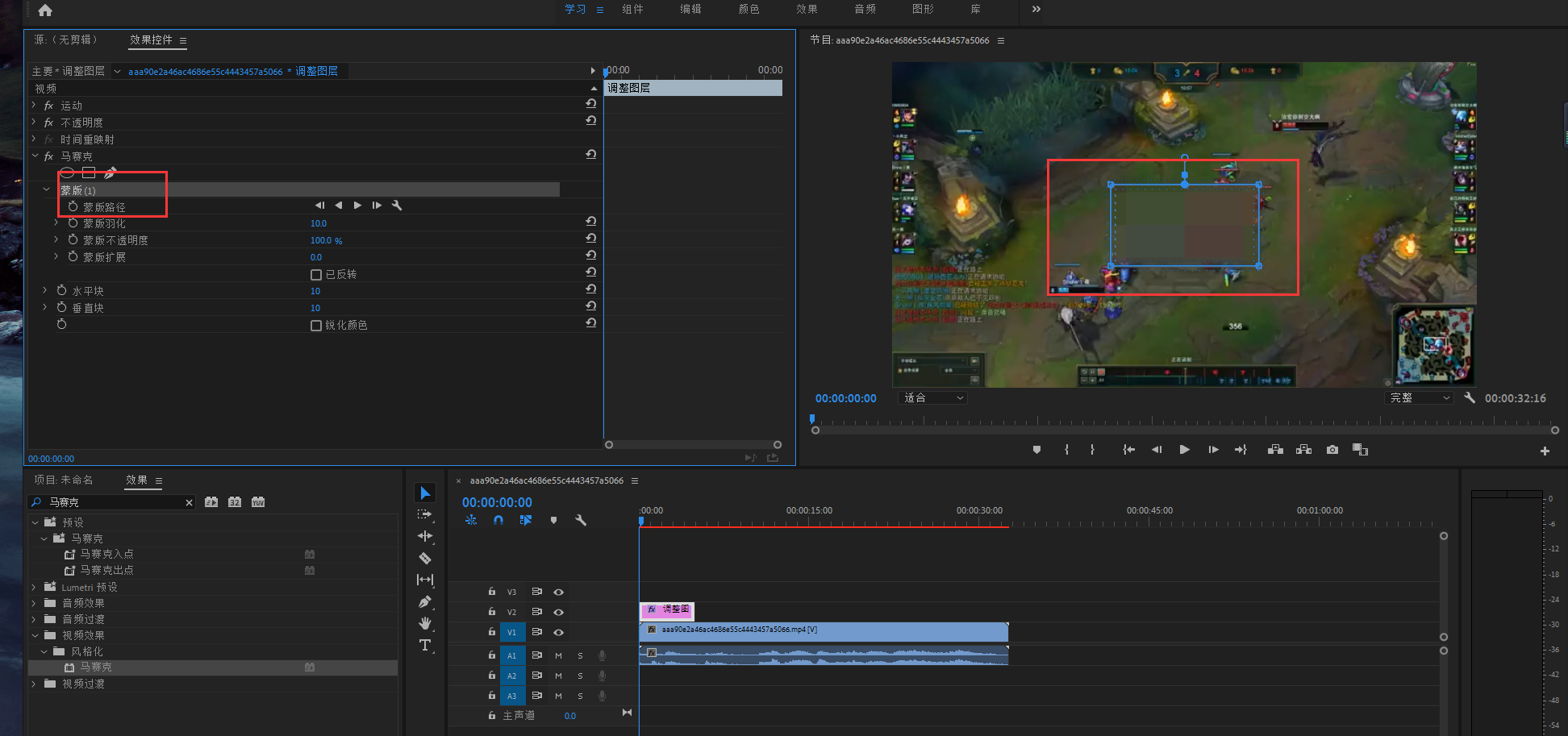This screenshot has width=1568, height=736.
Task: Click the Extract button in program monitor
Action: [1303, 450]
